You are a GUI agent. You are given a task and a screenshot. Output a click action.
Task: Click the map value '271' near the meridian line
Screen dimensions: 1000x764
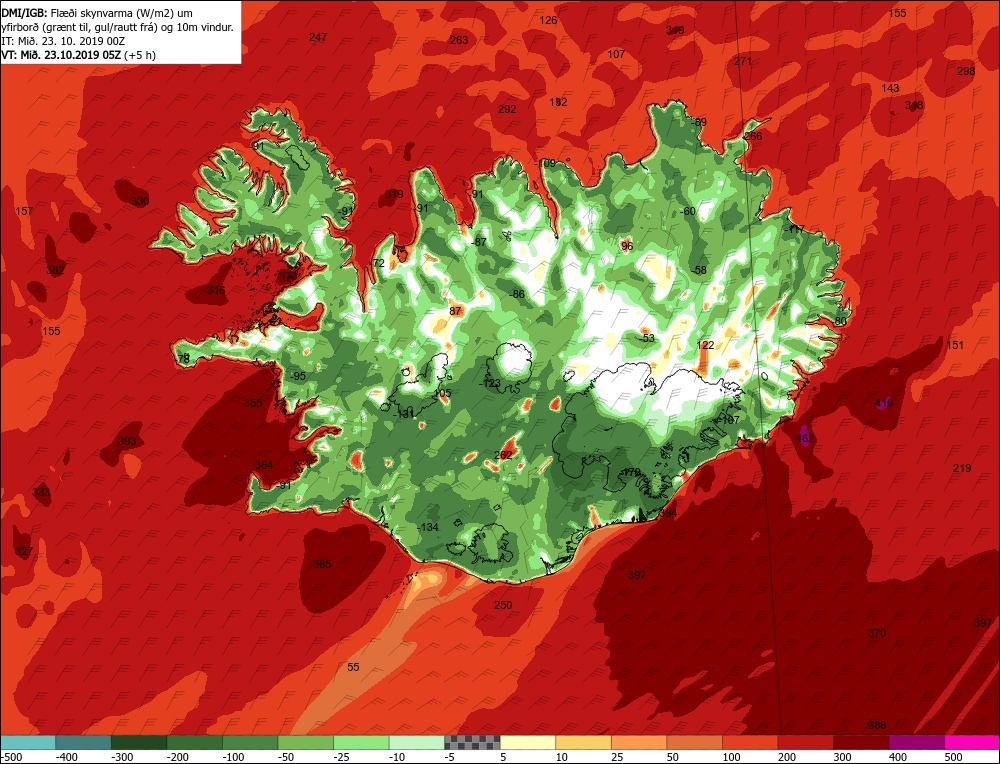click(x=743, y=61)
